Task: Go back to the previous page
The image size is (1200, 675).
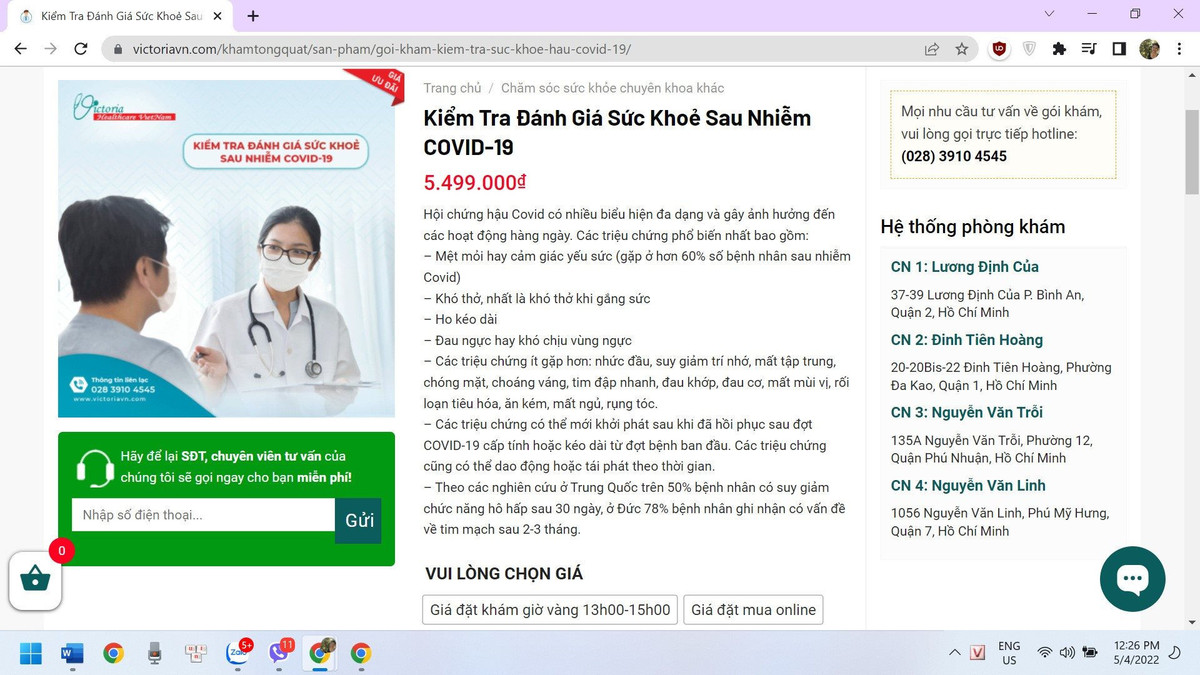Action: click(21, 48)
